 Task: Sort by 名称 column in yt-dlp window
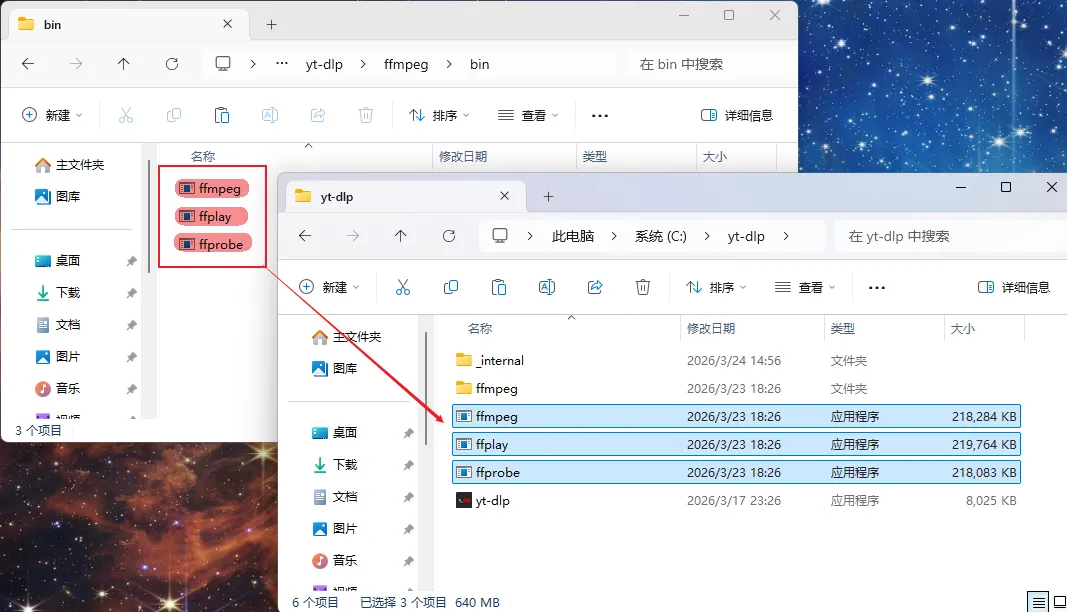tap(480, 328)
